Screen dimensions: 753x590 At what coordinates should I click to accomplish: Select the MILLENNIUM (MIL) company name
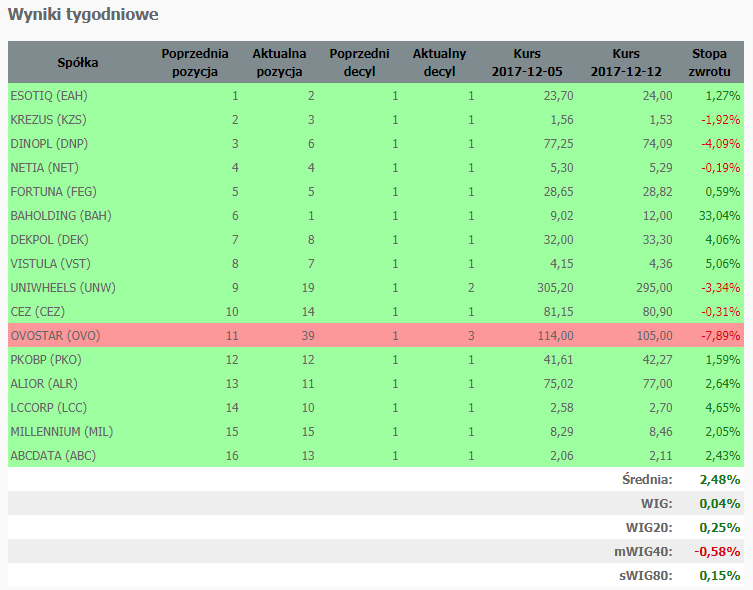pos(58,432)
